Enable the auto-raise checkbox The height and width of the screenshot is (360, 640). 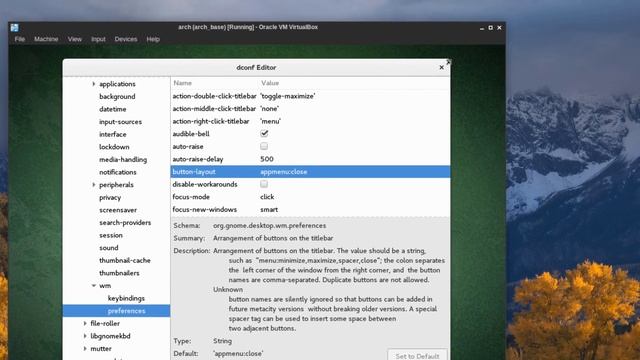pos(264,146)
